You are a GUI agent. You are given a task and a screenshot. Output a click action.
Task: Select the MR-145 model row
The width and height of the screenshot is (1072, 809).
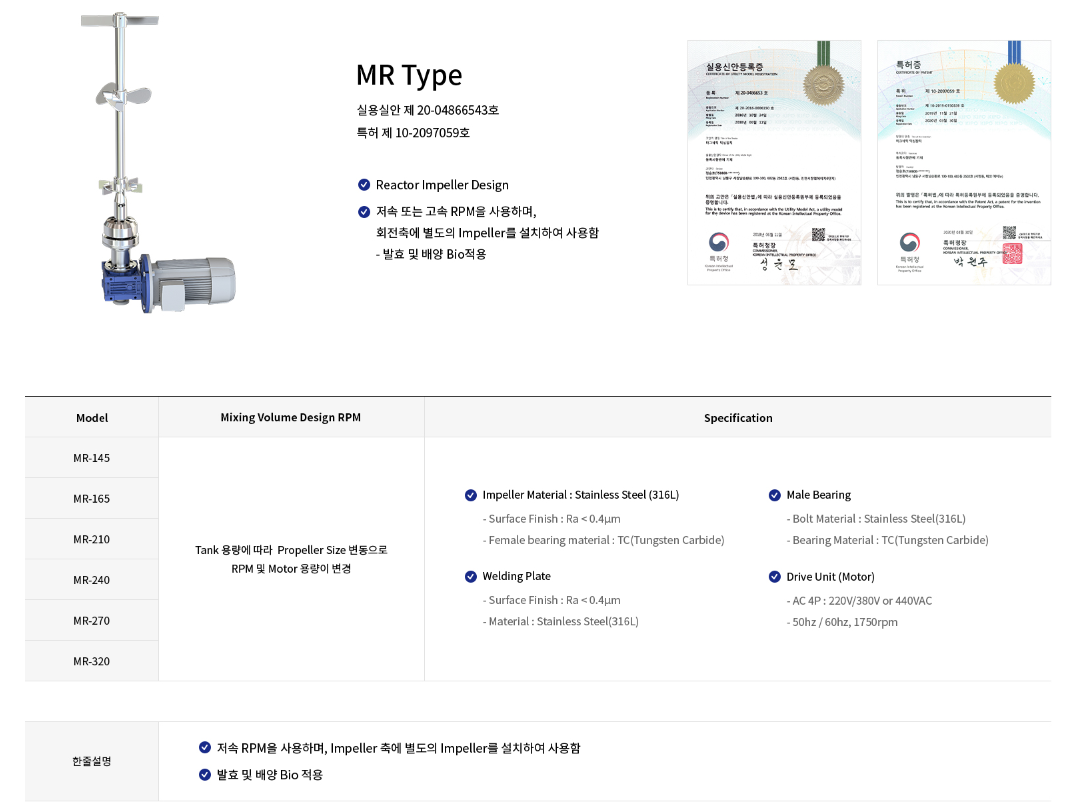pyautogui.click(x=92, y=458)
